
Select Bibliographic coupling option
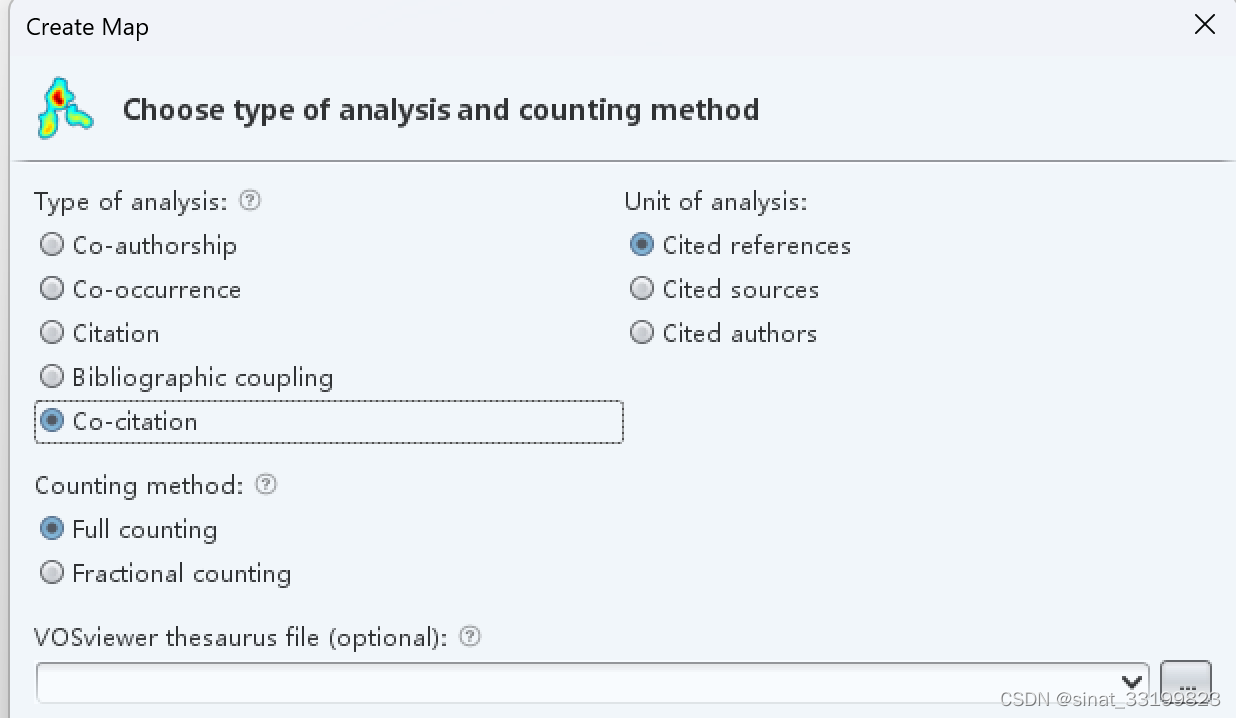click(x=52, y=377)
